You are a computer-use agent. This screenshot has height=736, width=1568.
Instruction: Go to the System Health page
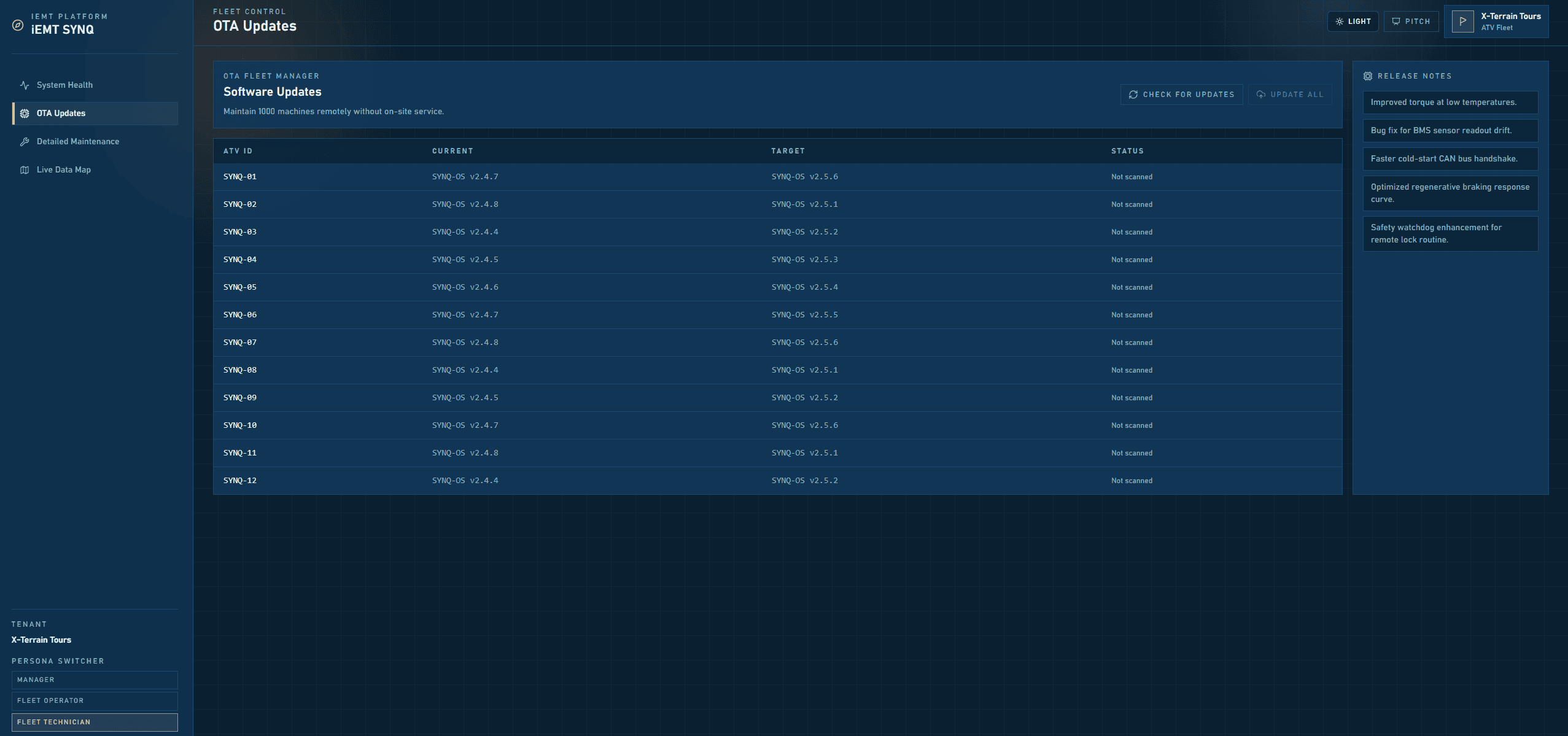coord(64,85)
